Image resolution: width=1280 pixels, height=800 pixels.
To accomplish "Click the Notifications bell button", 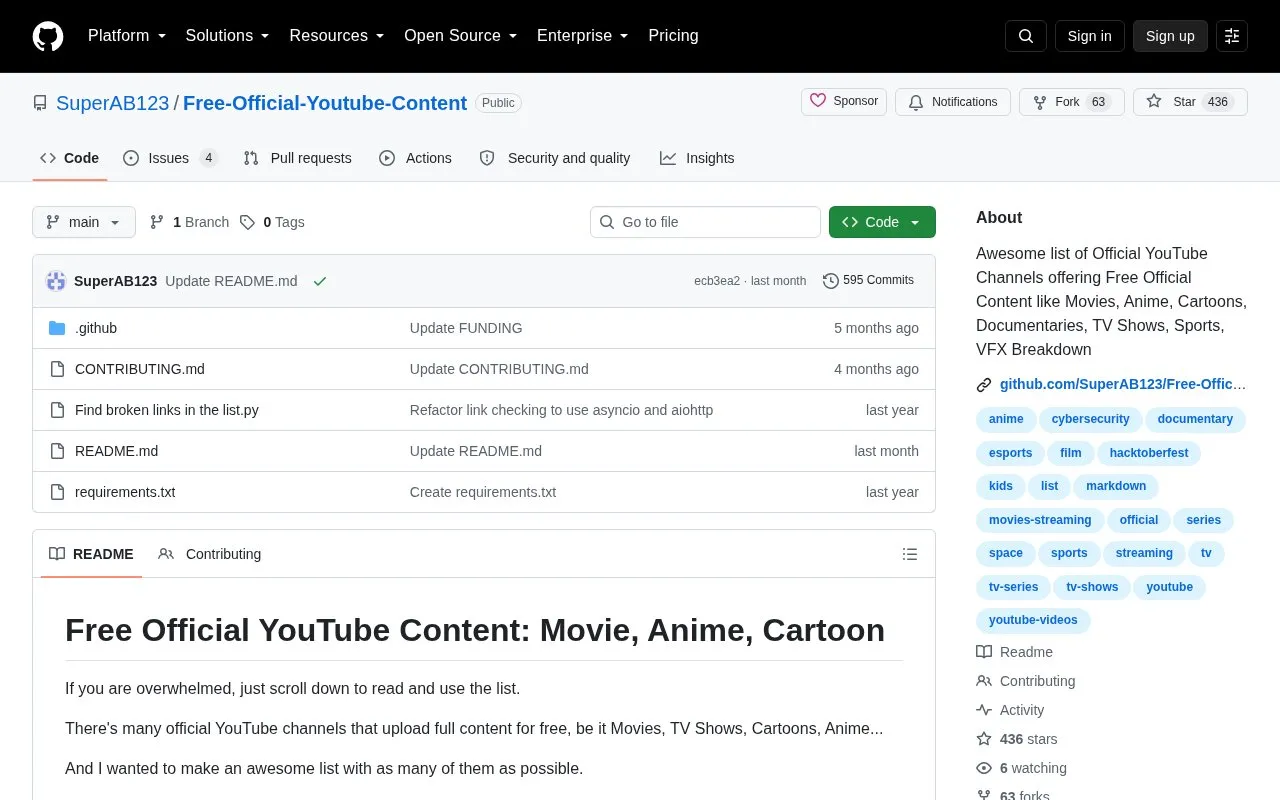I will coord(953,102).
